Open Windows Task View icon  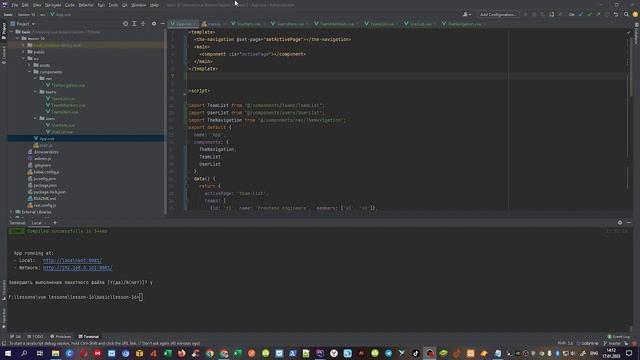tap(40, 353)
